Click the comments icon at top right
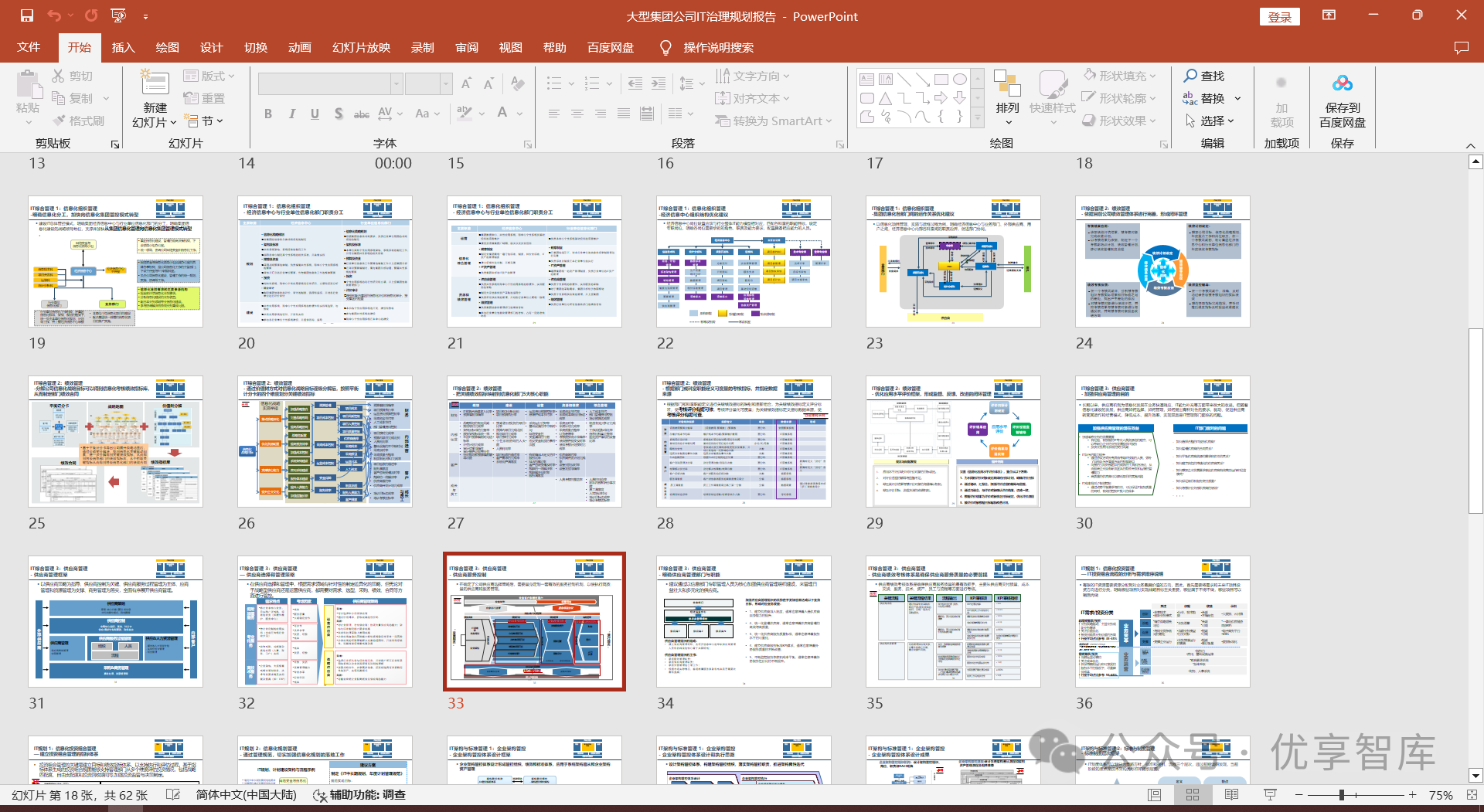The image size is (1484, 812). point(1461,48)
